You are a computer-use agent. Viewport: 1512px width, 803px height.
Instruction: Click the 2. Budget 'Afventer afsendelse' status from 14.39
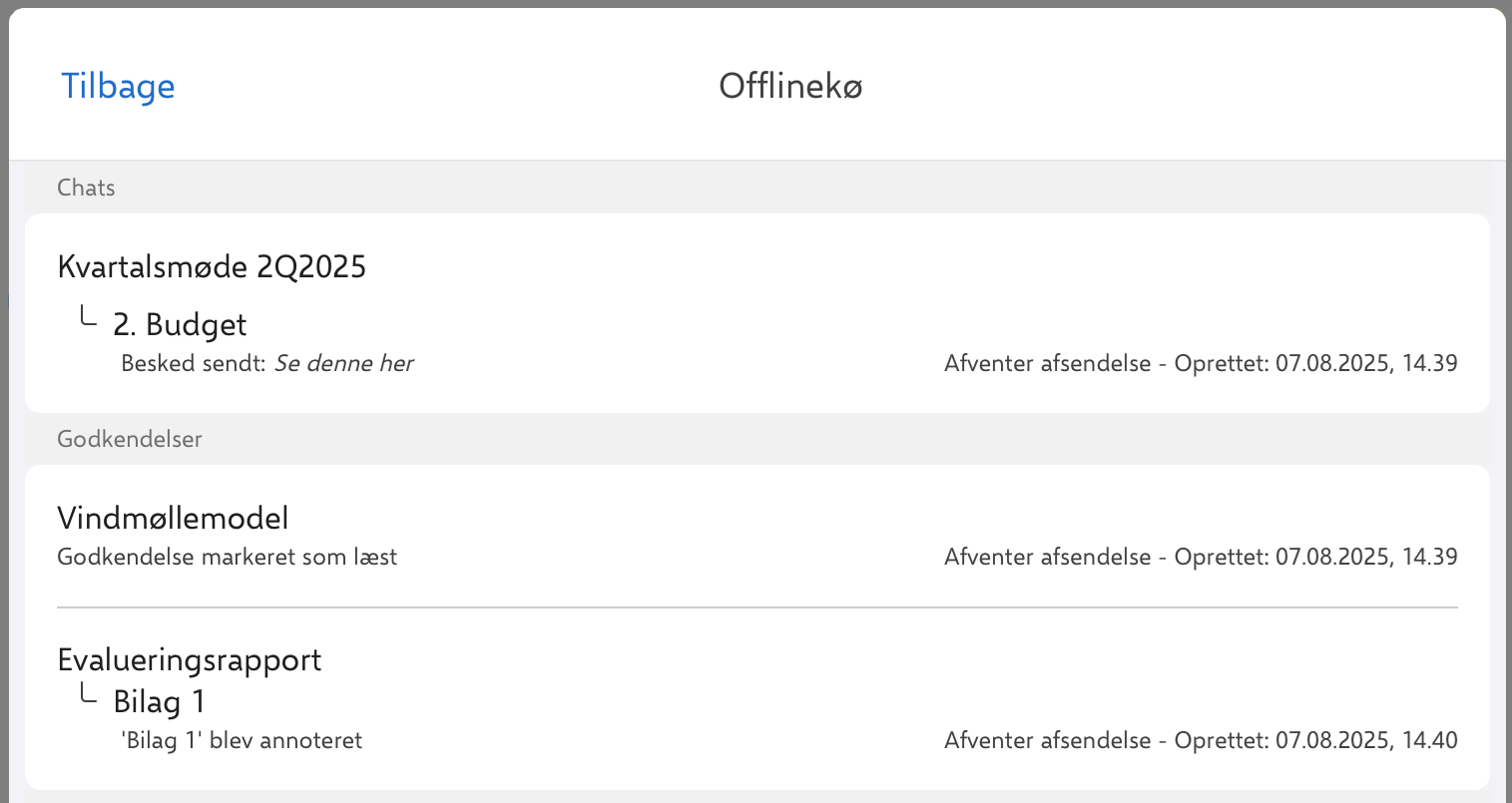(x=1201, y=363)
